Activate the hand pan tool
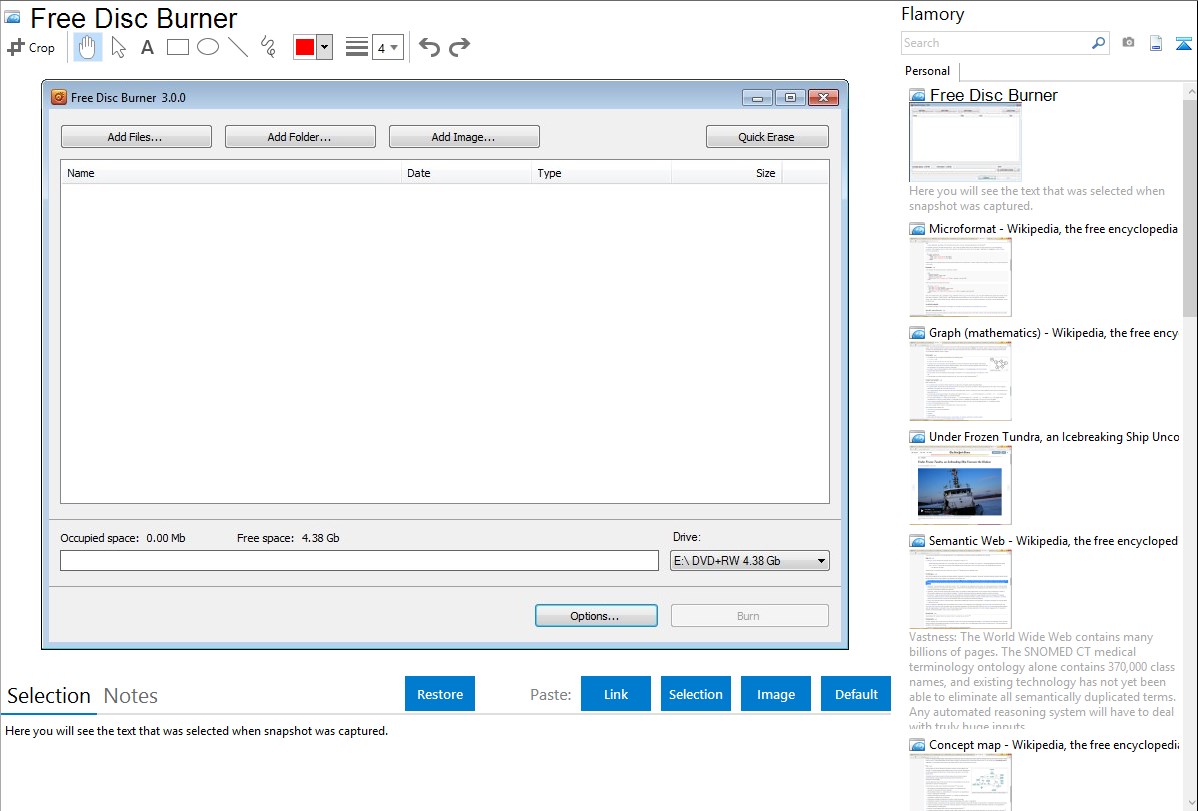The width and height of the screenshot is (1198, 811). [x=88, y=47]
